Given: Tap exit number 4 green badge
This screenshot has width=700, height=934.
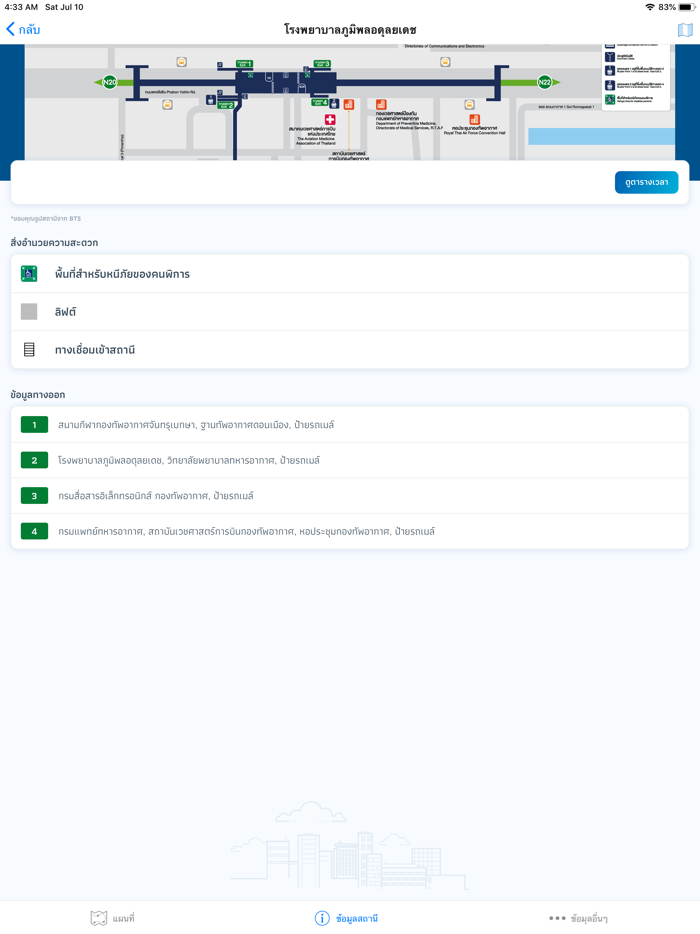Looking at the screenshot, I should click(x=34, y=531).
